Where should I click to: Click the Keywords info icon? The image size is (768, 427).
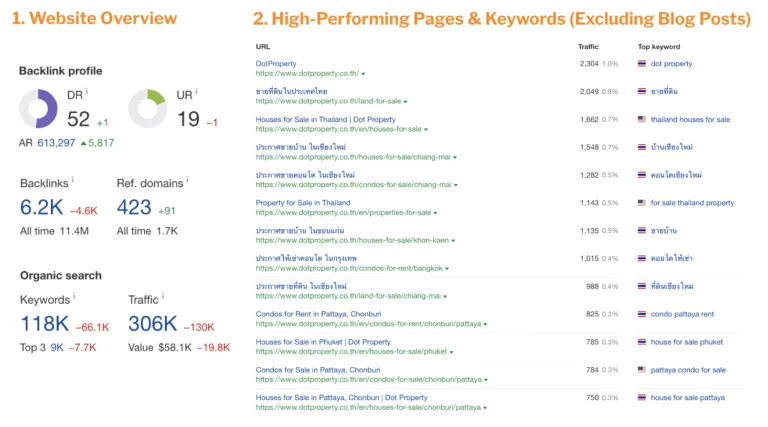(x=74, y=296)
